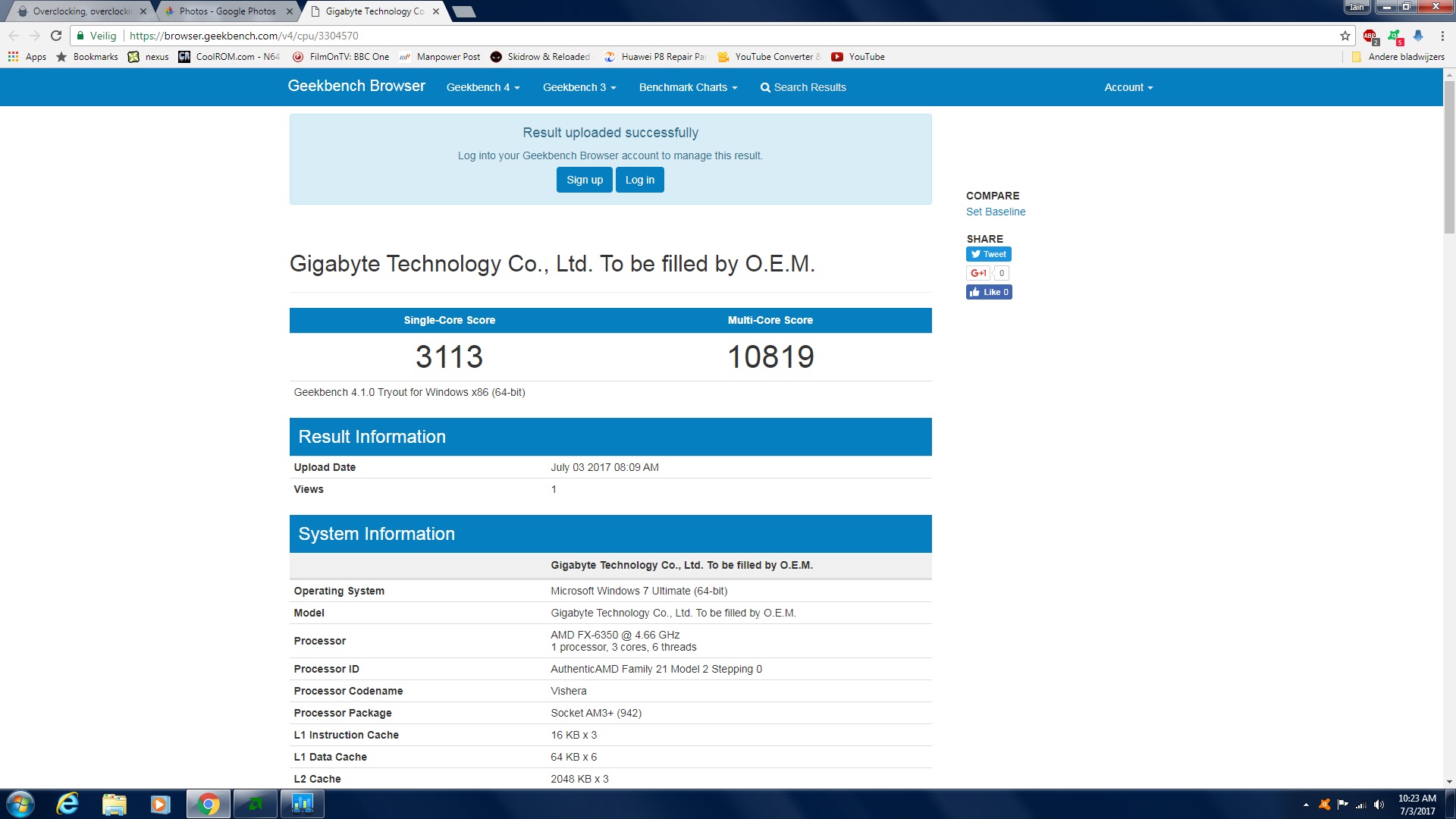Open the Adblock Plus extension icon

pos(1370,36)
